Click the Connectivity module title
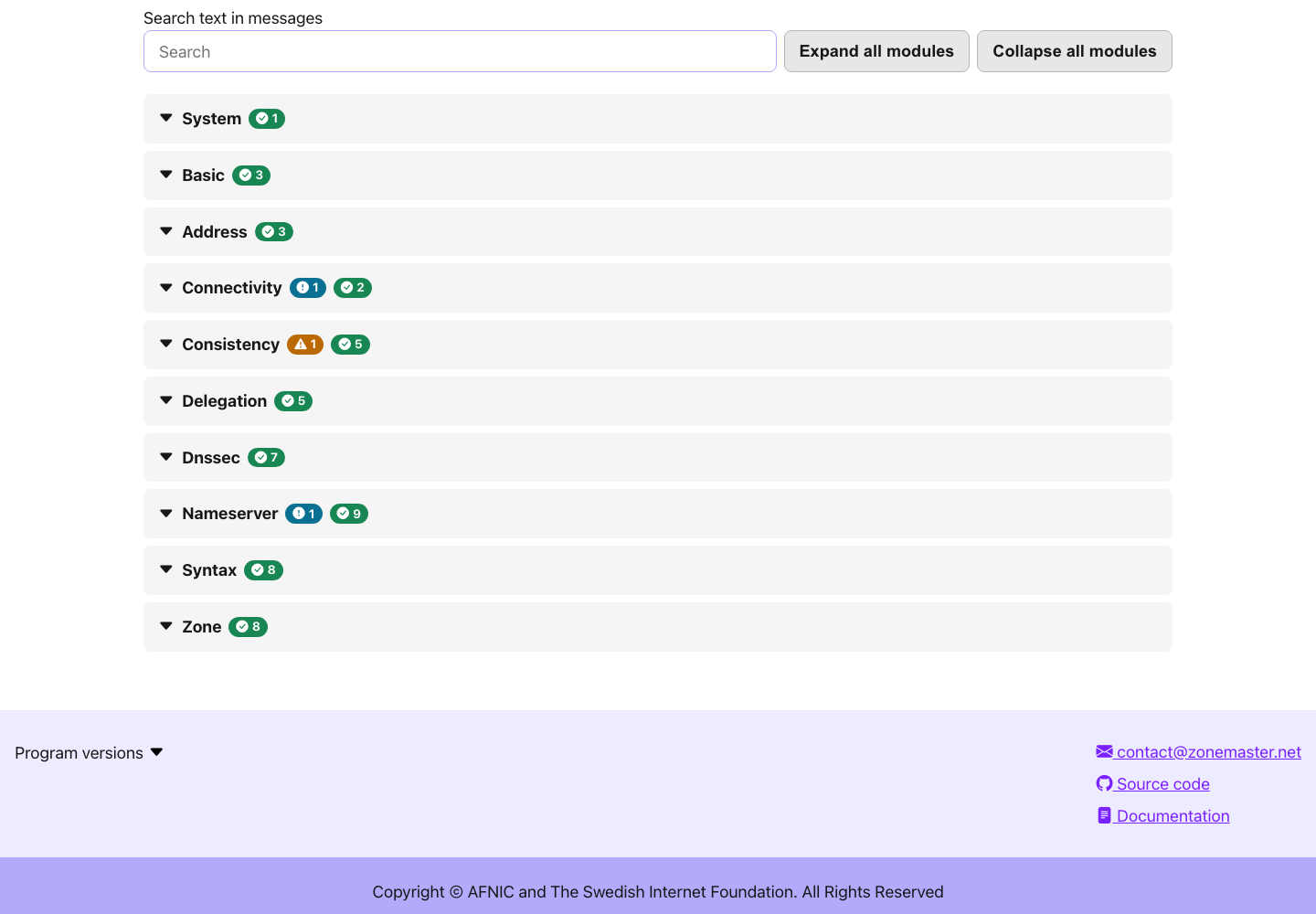 coord(232,288)
